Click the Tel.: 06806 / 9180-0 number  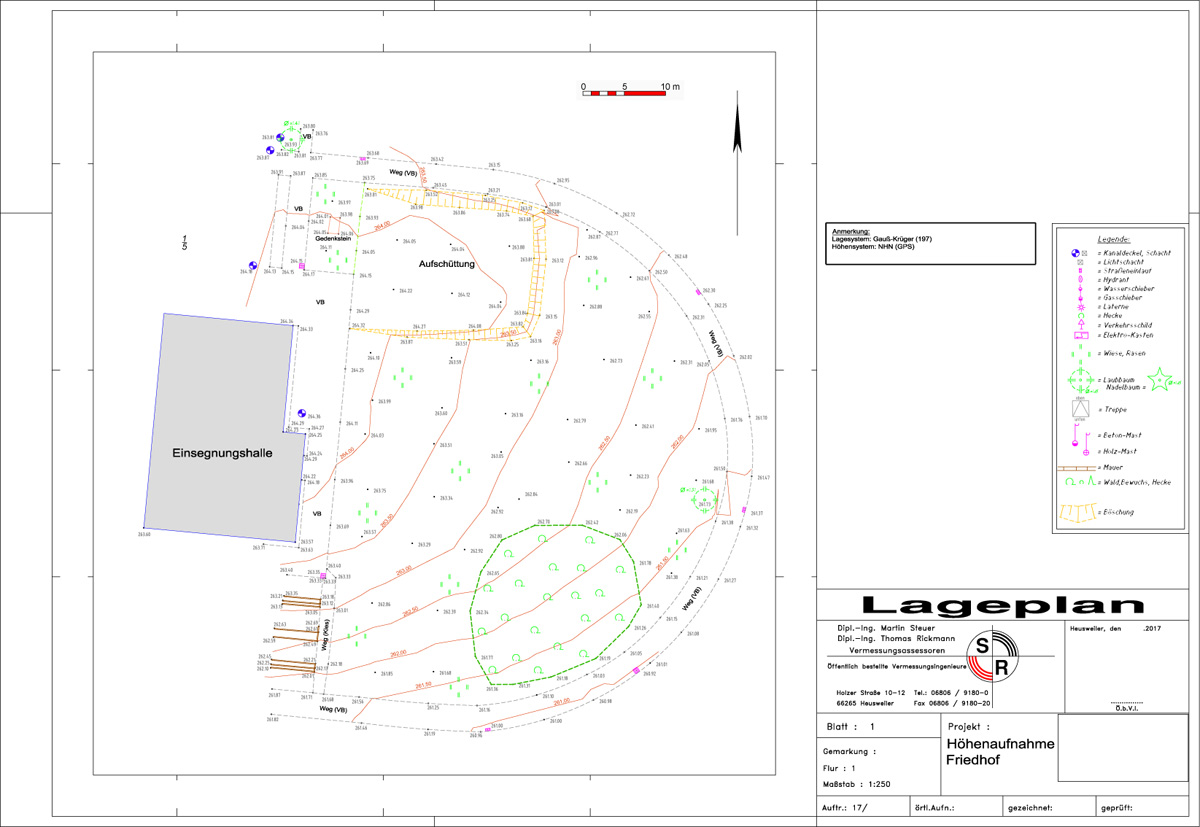click(950, 693)
